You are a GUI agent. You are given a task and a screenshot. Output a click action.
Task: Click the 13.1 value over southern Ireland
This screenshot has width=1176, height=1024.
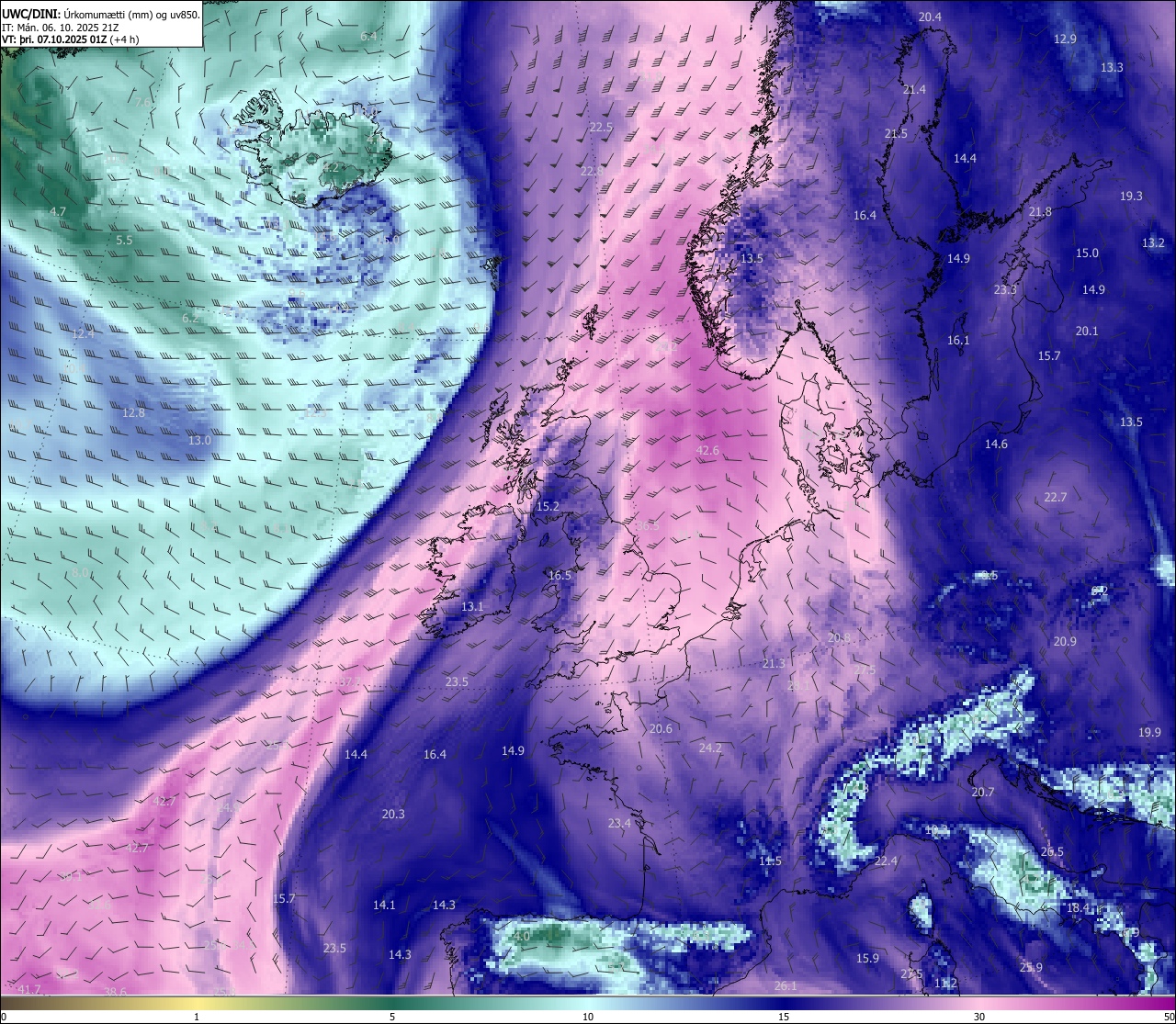tap(472, 606)
